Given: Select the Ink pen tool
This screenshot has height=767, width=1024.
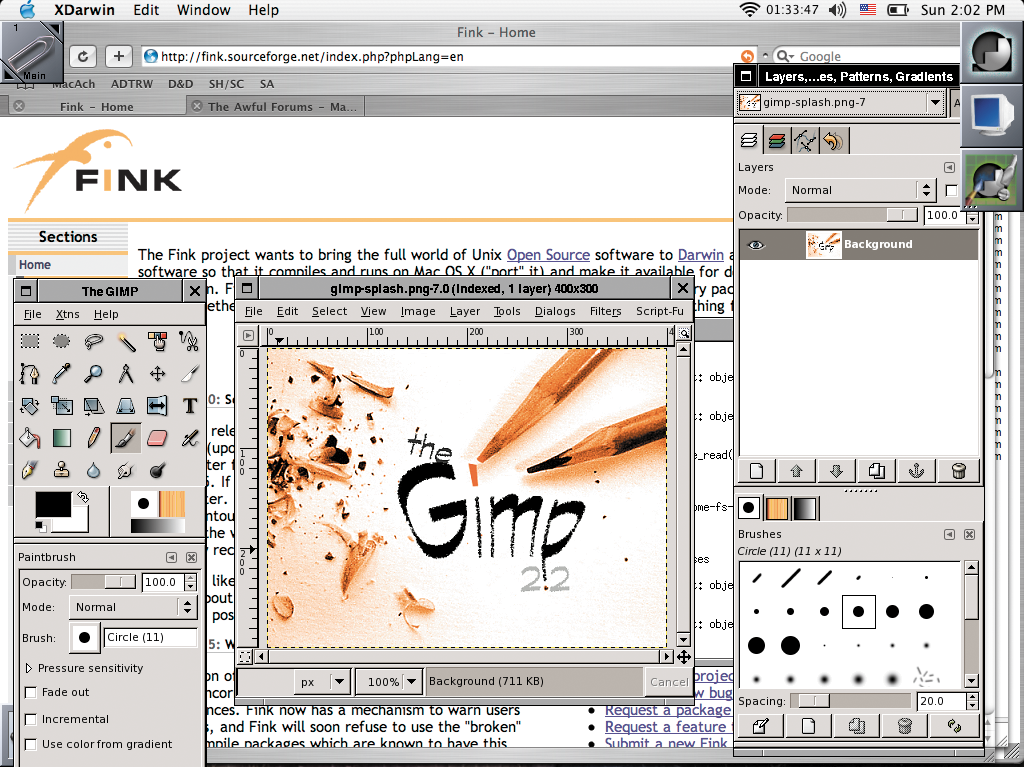Looking at the screenshot, I should [29, 470].
